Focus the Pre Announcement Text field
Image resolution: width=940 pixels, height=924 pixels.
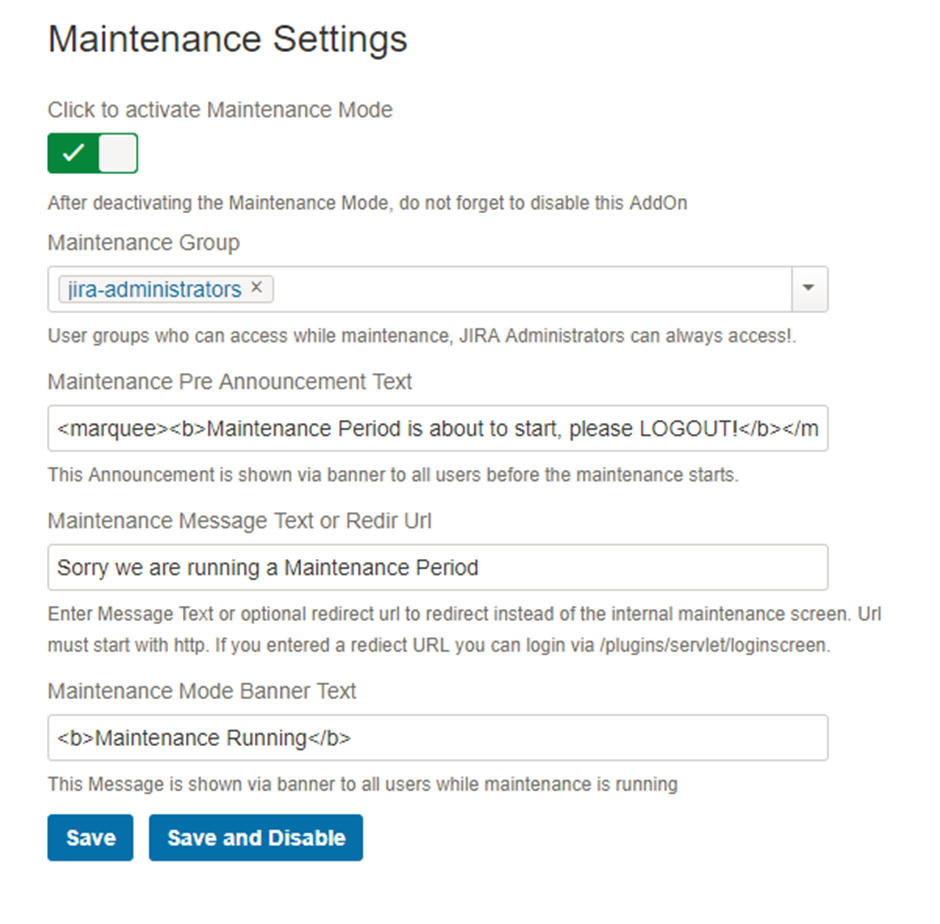tap(437, 428)
